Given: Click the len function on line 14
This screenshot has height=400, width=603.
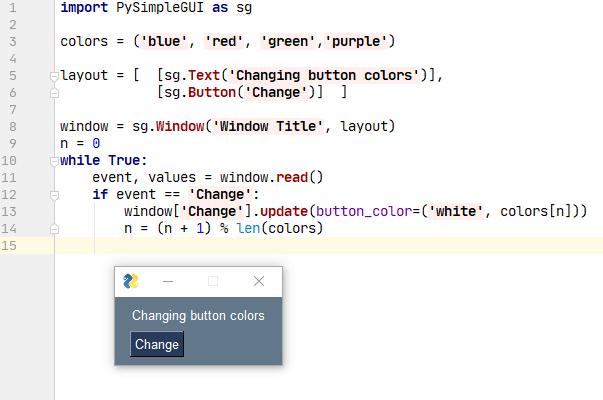Looking at the screenshot, I should point(248,228).
